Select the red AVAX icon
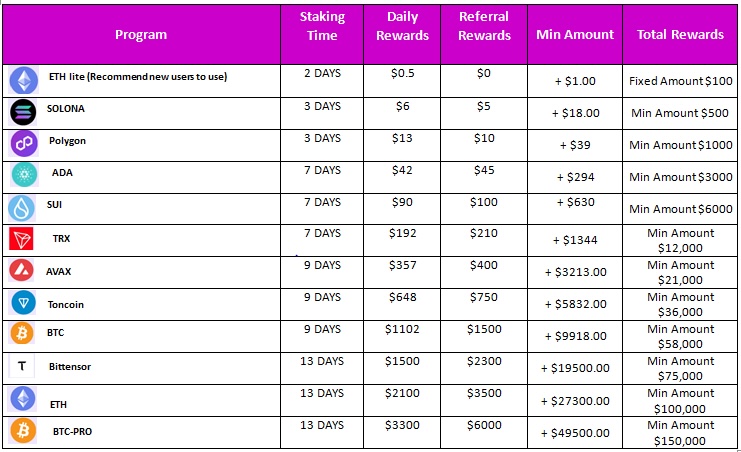 point(22,271)
